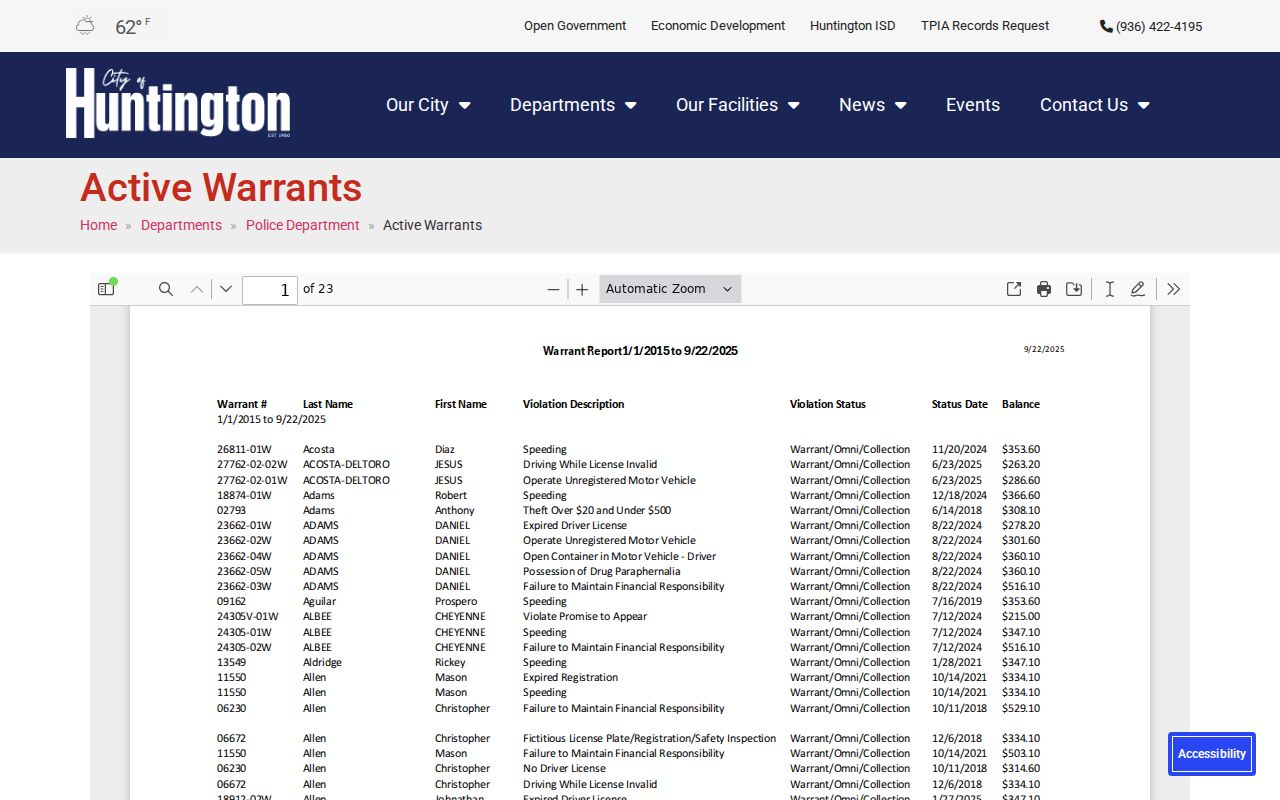Click the City of Huntington logo
The height and width of the screenshot is (800, 1280).
(x=178, y=103)
